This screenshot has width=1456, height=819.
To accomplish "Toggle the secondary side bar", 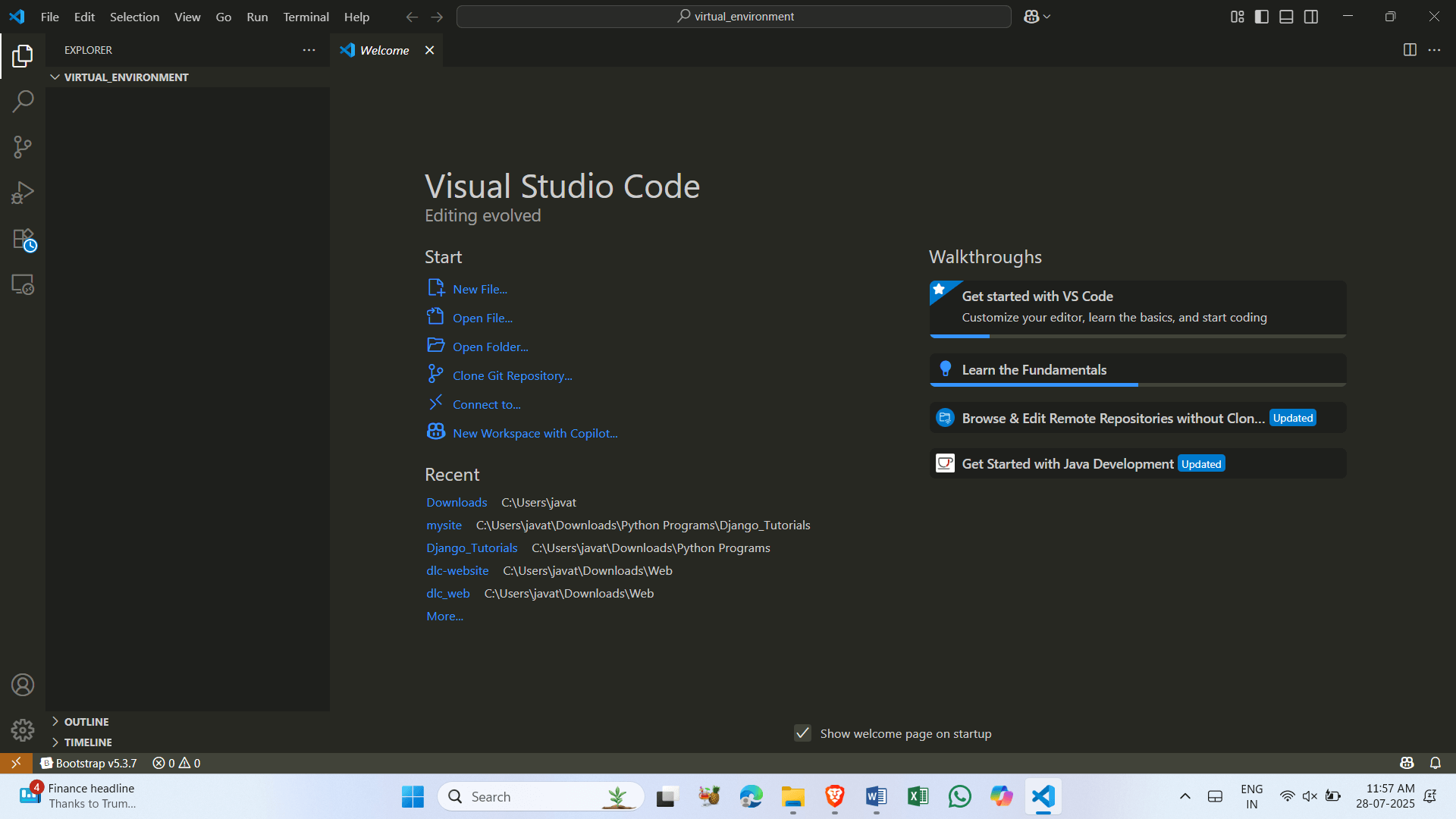I will (1311, 16).
